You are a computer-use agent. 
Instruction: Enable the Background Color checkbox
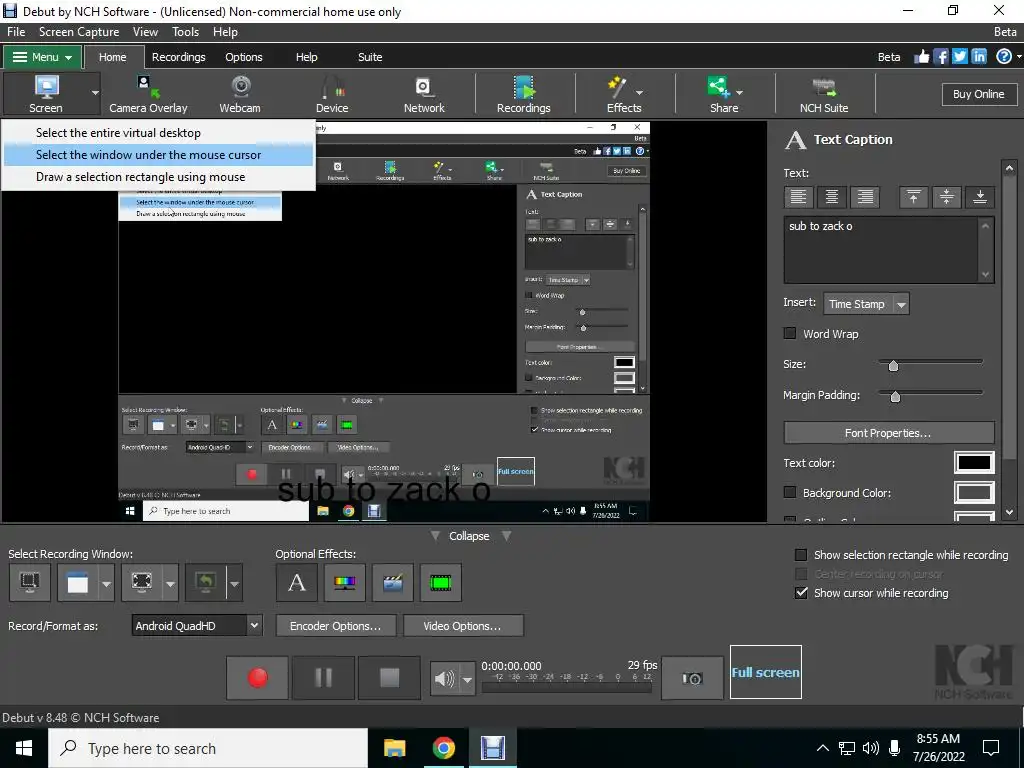pyautogui.click(x=790, y=492)
